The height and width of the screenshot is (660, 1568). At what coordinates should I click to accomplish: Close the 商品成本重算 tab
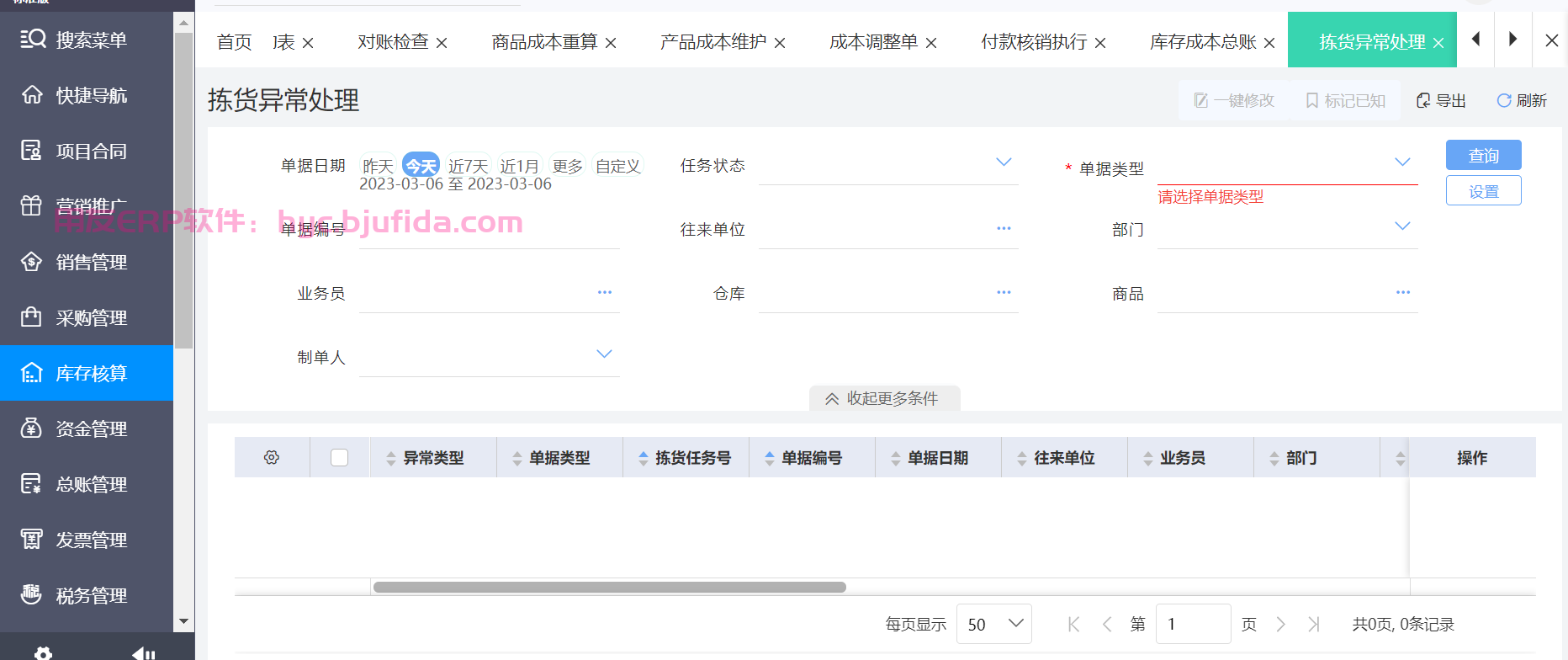[611, 42]
